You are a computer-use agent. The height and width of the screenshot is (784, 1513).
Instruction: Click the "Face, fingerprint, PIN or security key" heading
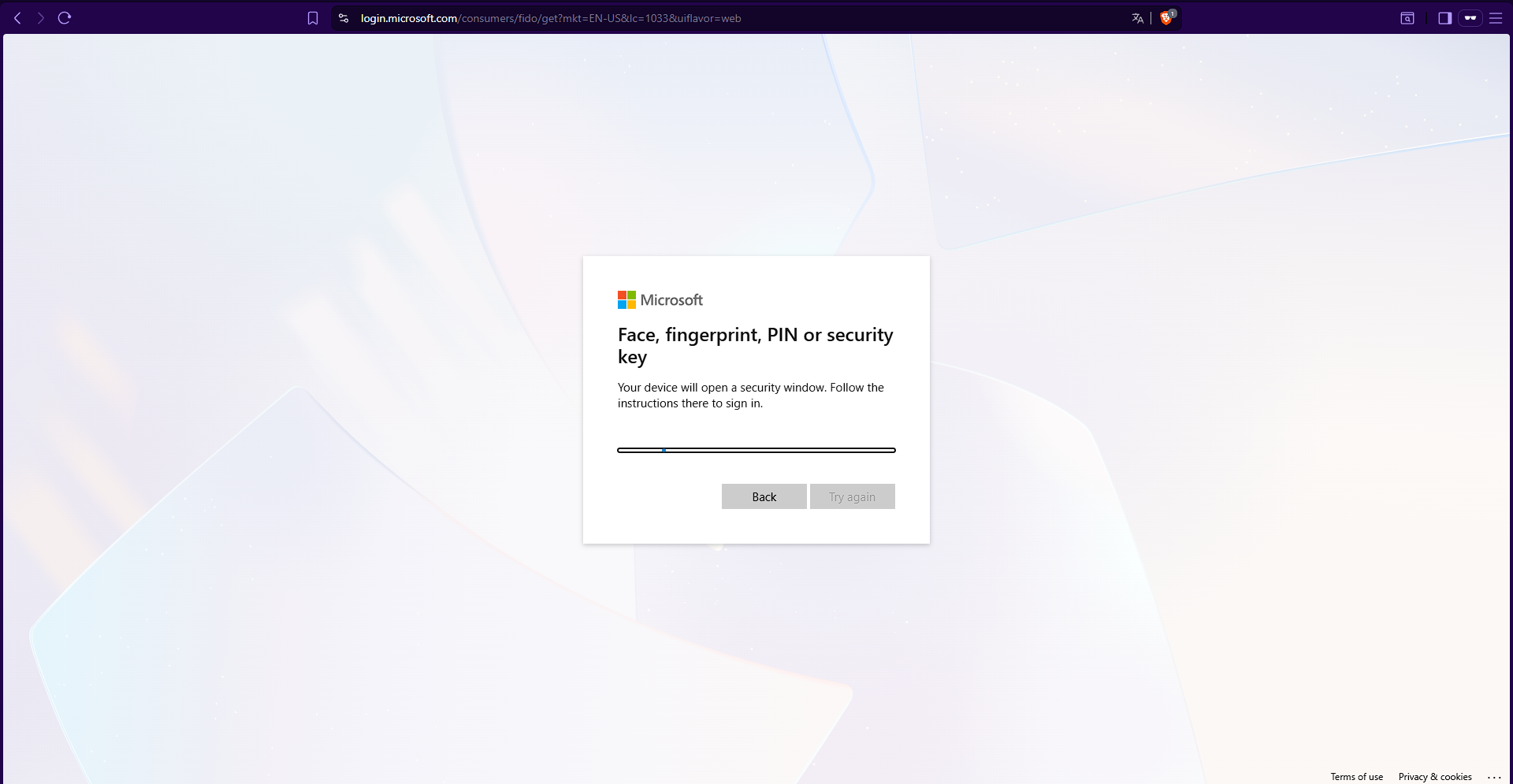[756, 346]
